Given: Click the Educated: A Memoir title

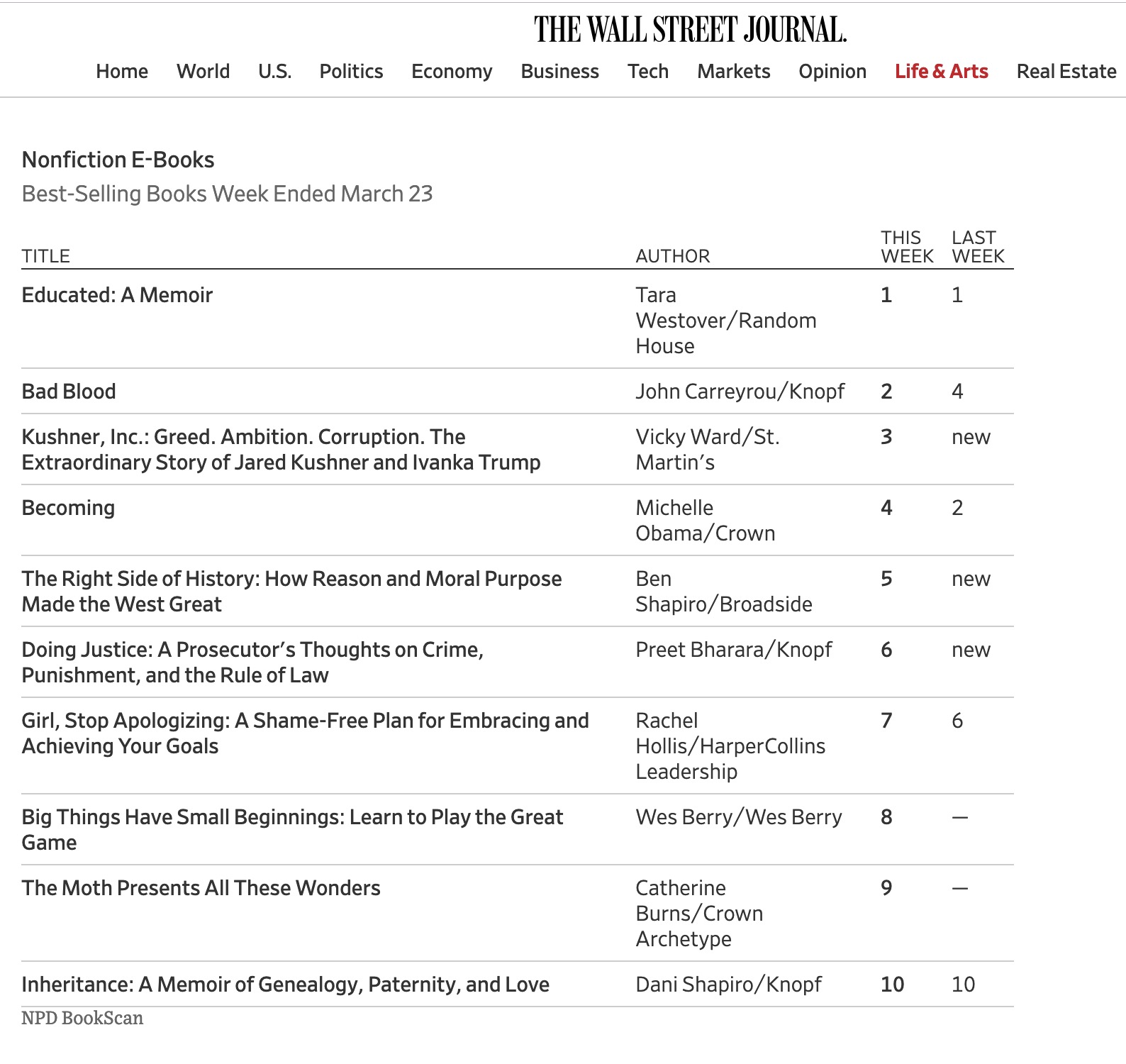Looking at the screenshot, I should point(117,295).
